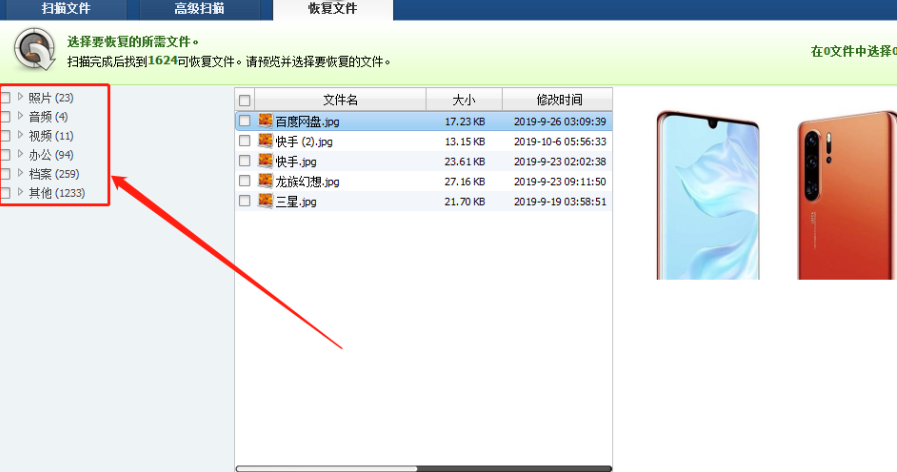This screenshot has height=472, width=897.
Task: Tick the 档案 (259) category checkbox
Action: 5,173
